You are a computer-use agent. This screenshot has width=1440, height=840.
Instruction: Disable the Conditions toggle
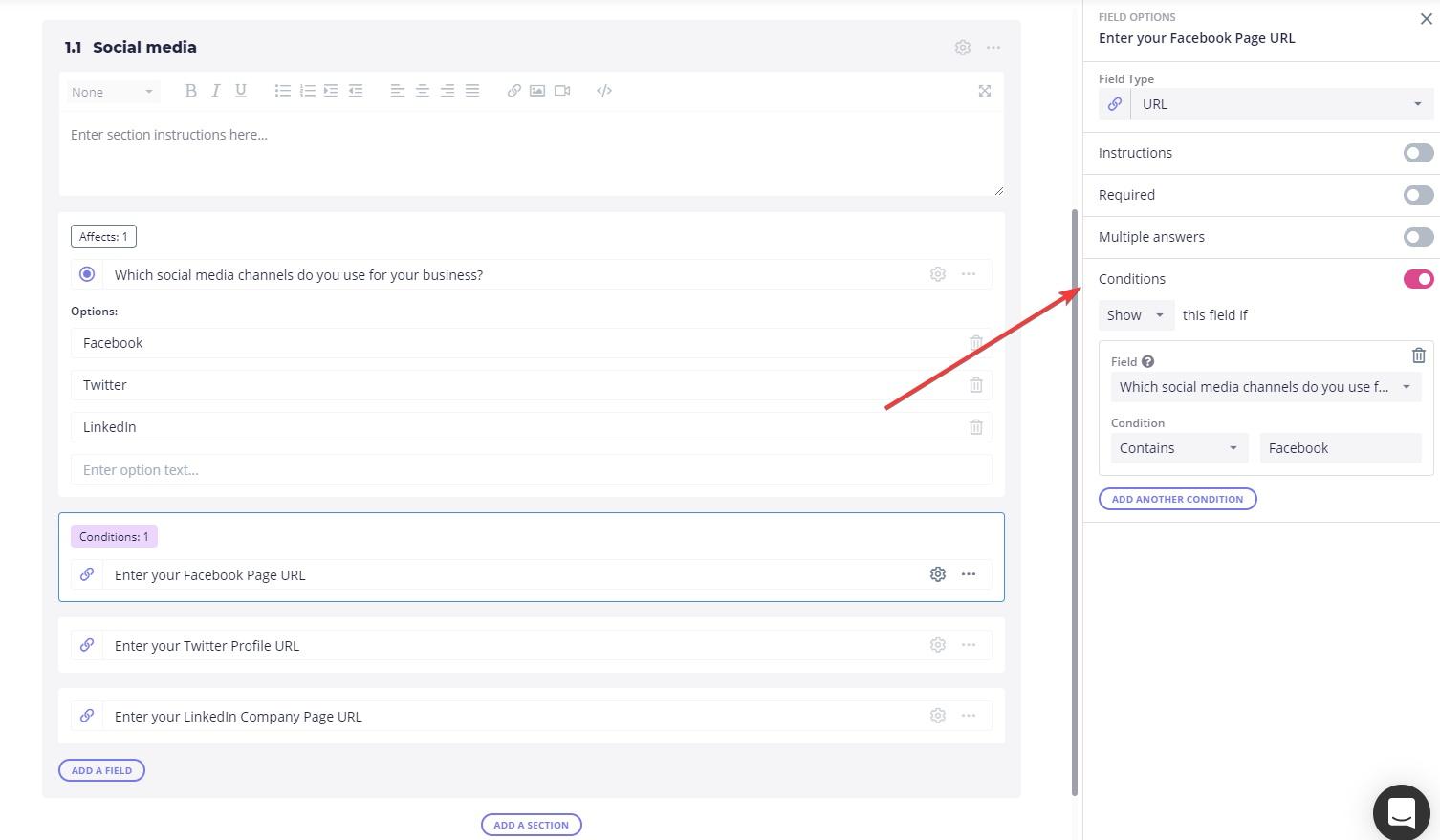click(1419, 279)
